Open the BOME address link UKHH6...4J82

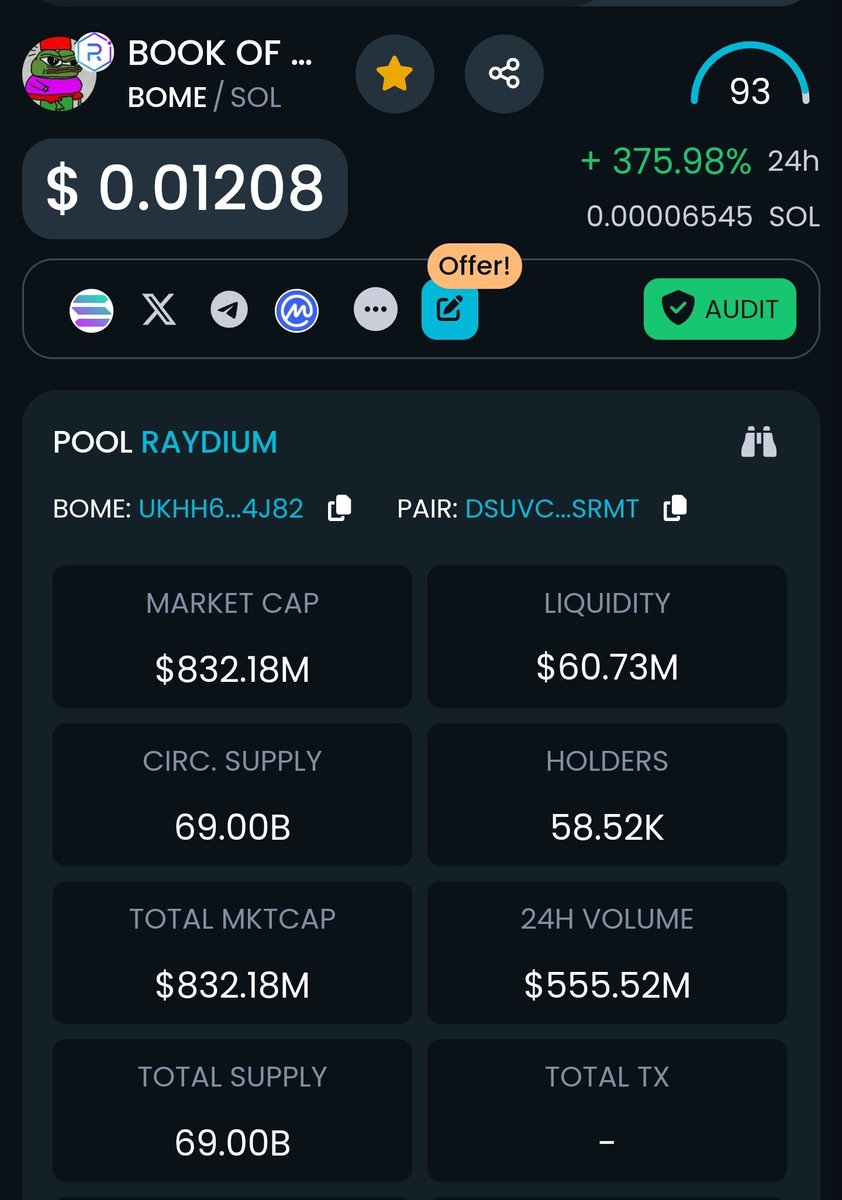pos(220,509)
